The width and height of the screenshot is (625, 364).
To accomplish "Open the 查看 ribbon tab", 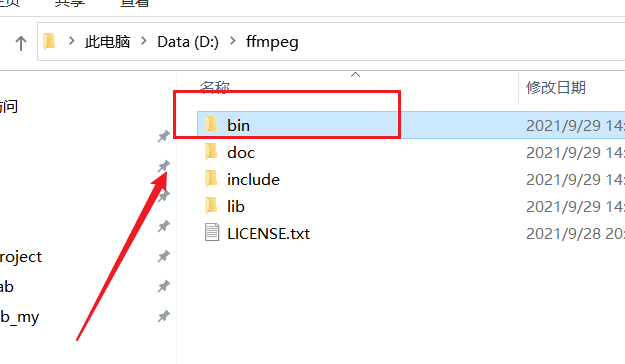I will tap(134, 3).
